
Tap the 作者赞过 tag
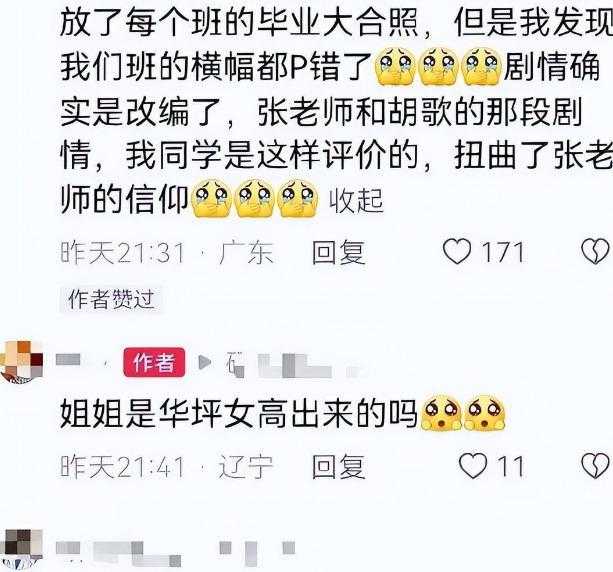pos(111,299)
